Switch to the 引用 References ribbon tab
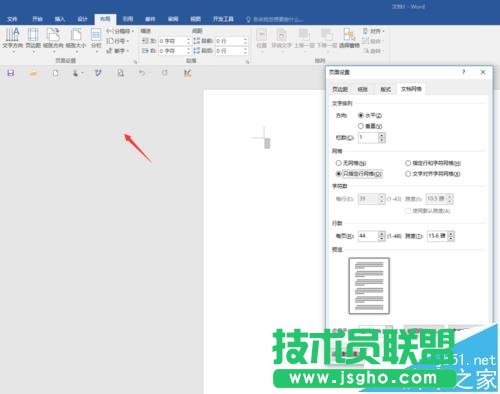This screenshot has width=500, height=394. tap(128, 19)
